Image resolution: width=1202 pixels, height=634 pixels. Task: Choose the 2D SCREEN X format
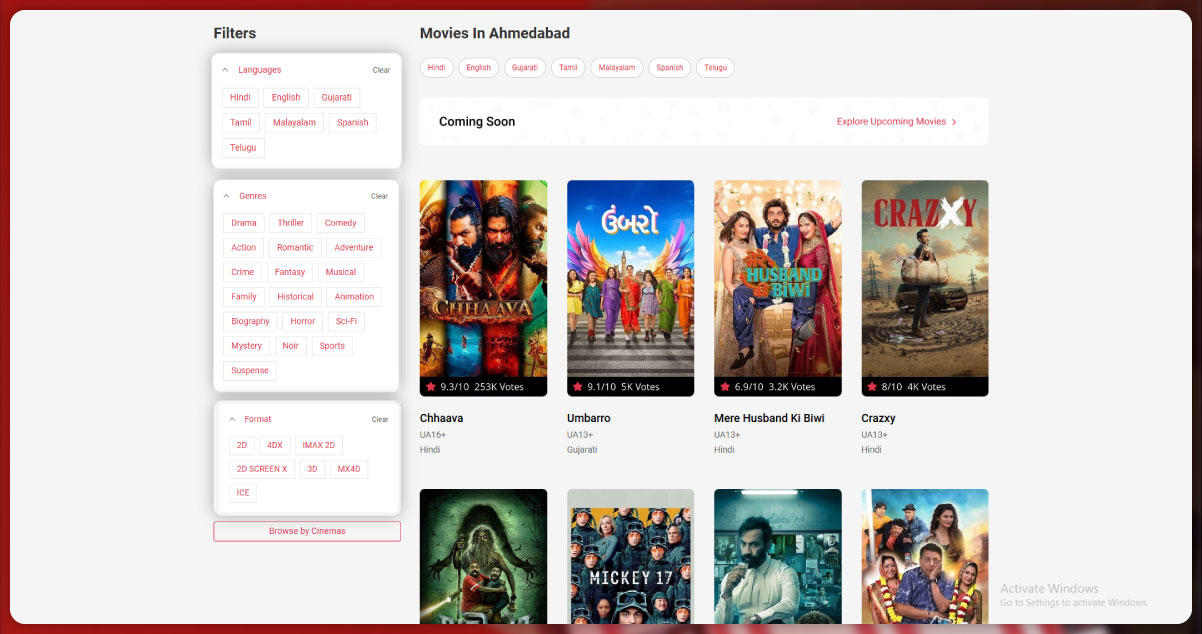[x=262, y=469]
